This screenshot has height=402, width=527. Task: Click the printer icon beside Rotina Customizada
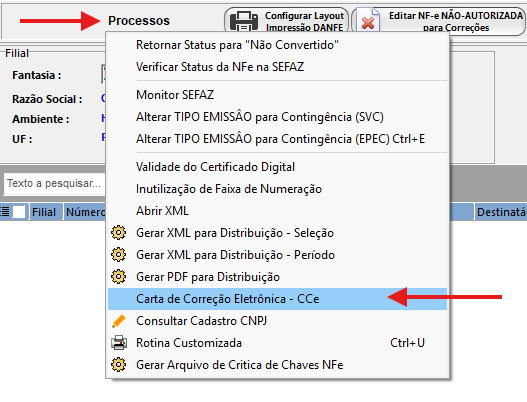pyautogui.click(x=119, y=343)
